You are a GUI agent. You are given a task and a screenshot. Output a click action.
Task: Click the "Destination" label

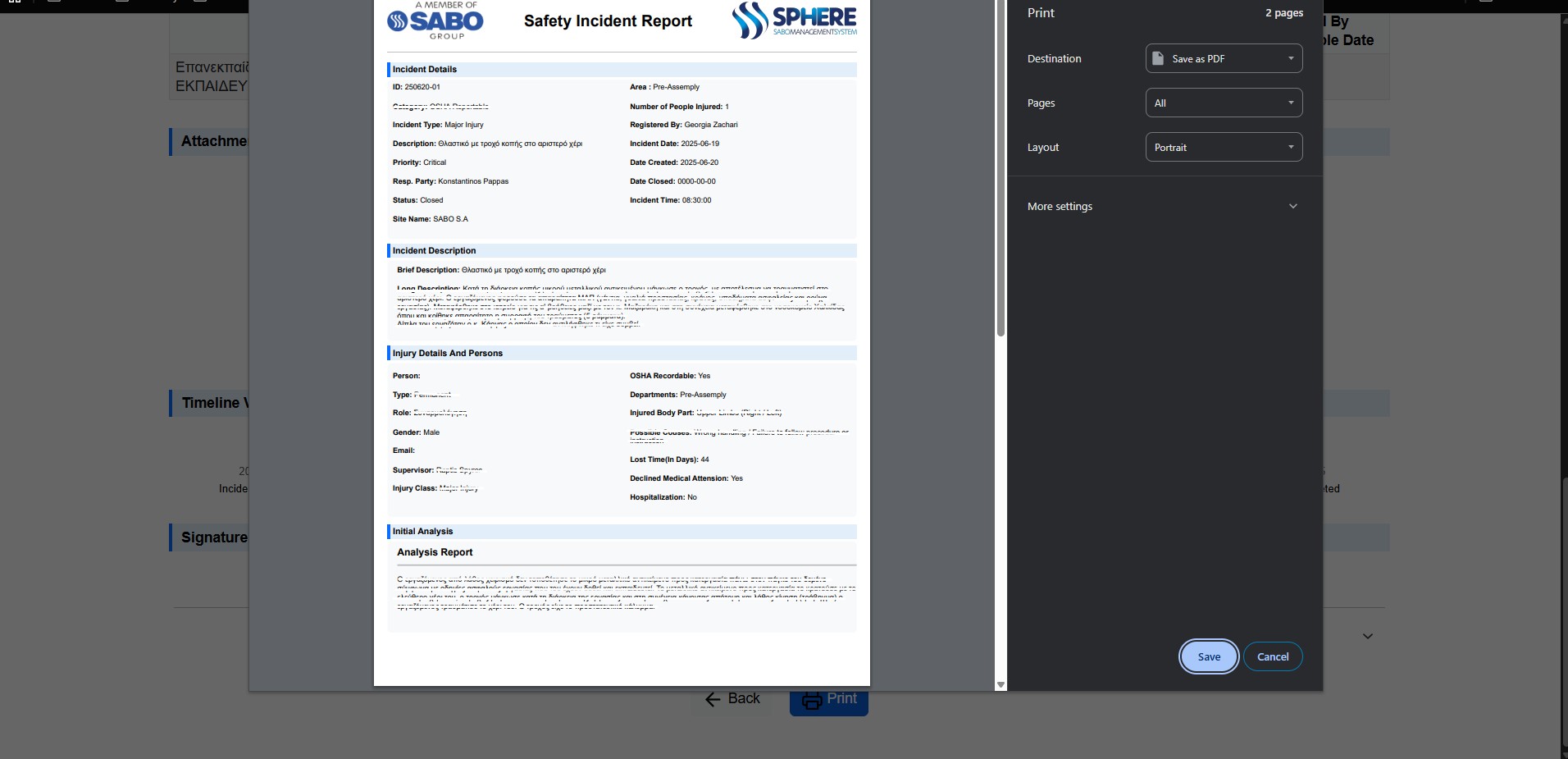[1054, 58]
